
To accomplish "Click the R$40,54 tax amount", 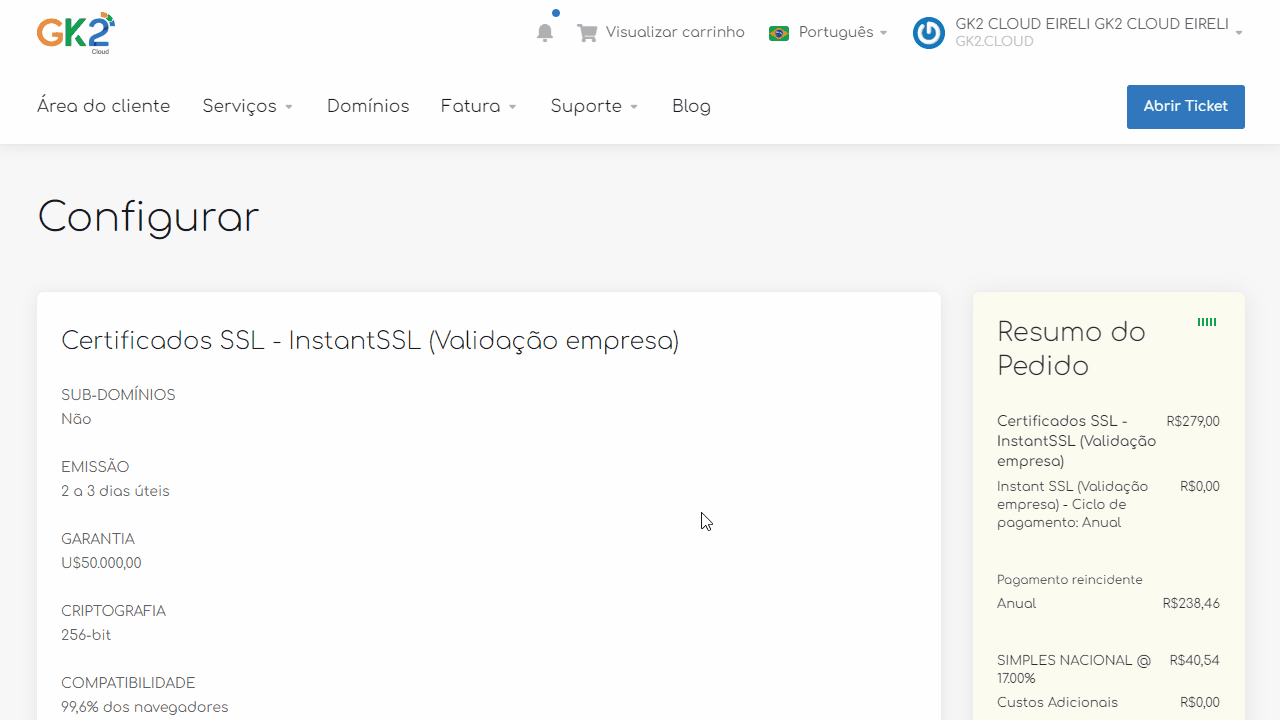I will (x=1194, y=661).
